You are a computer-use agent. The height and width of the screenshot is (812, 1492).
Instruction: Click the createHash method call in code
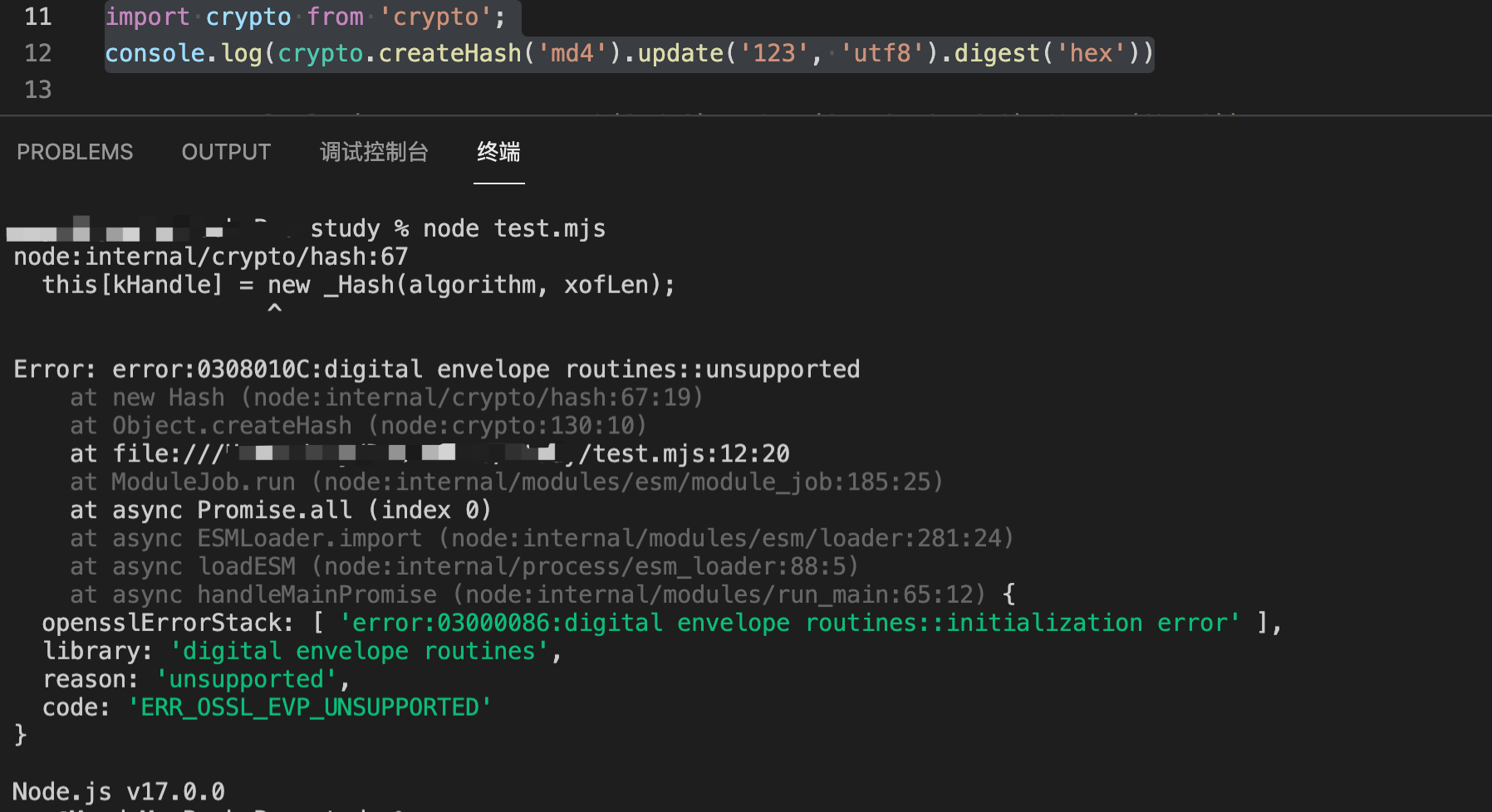pos(449,53)
